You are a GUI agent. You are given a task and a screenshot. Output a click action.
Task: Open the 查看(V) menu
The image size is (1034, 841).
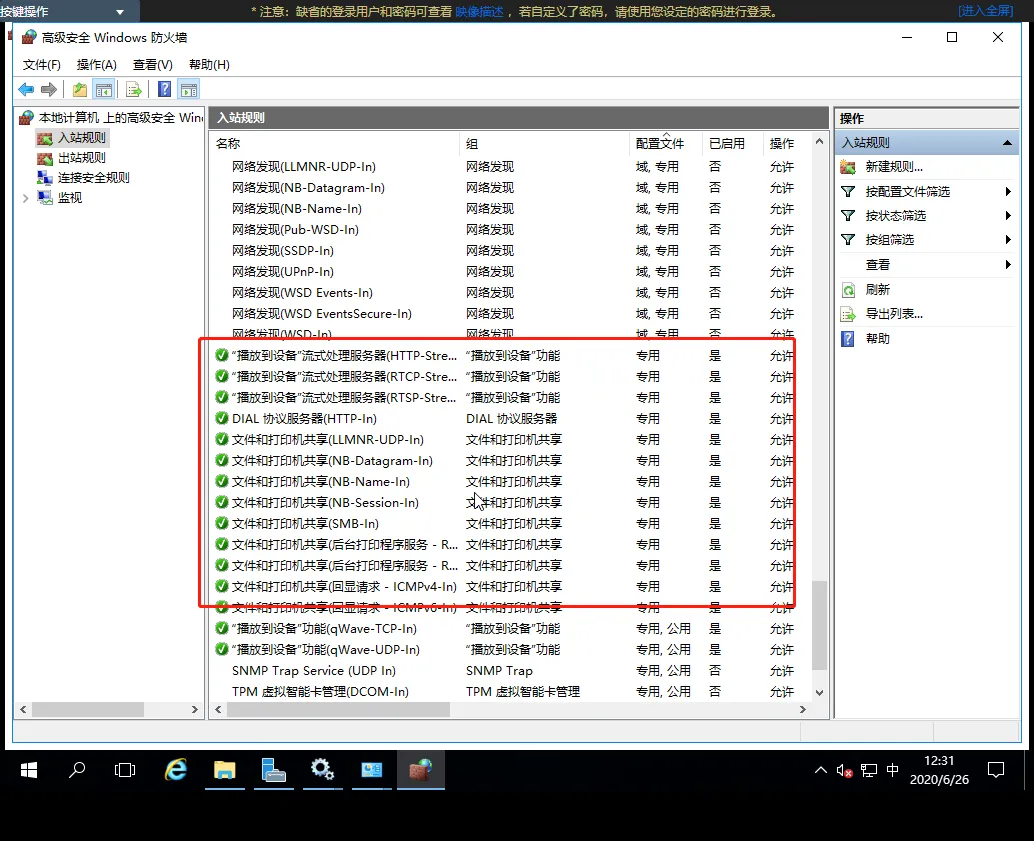(x=152, y=65)
